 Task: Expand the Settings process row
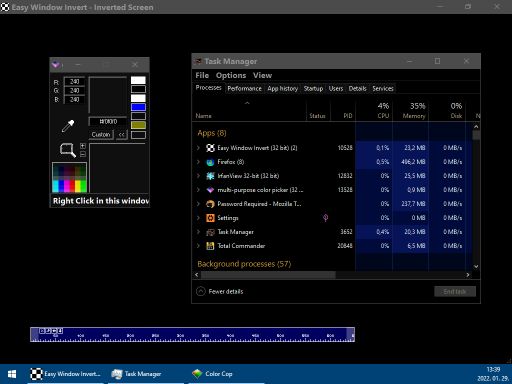point(198,218)
